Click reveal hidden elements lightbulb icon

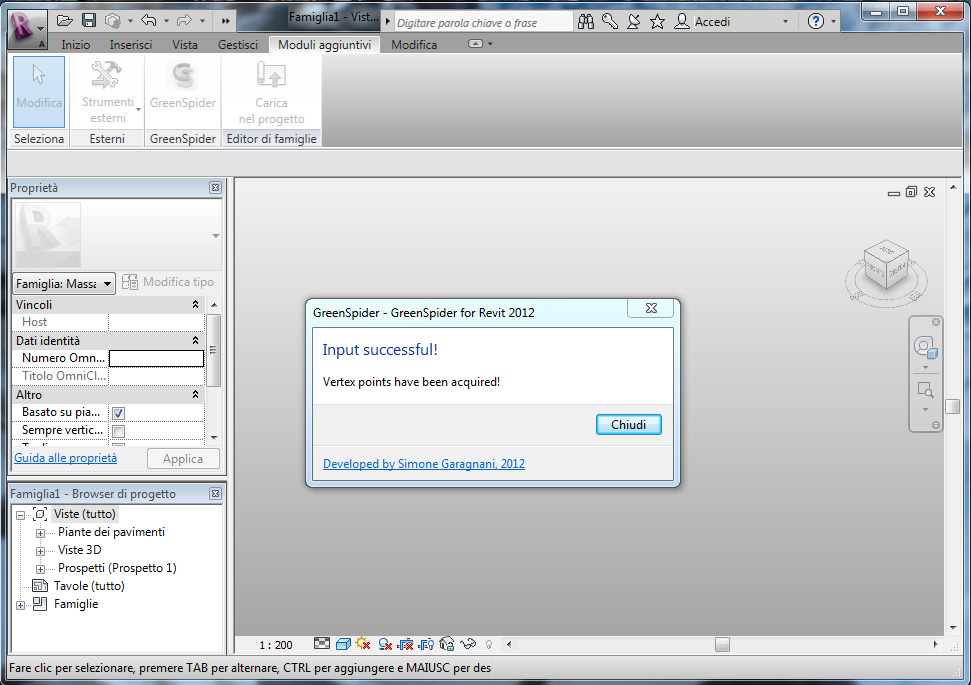[x=489, y=645]
